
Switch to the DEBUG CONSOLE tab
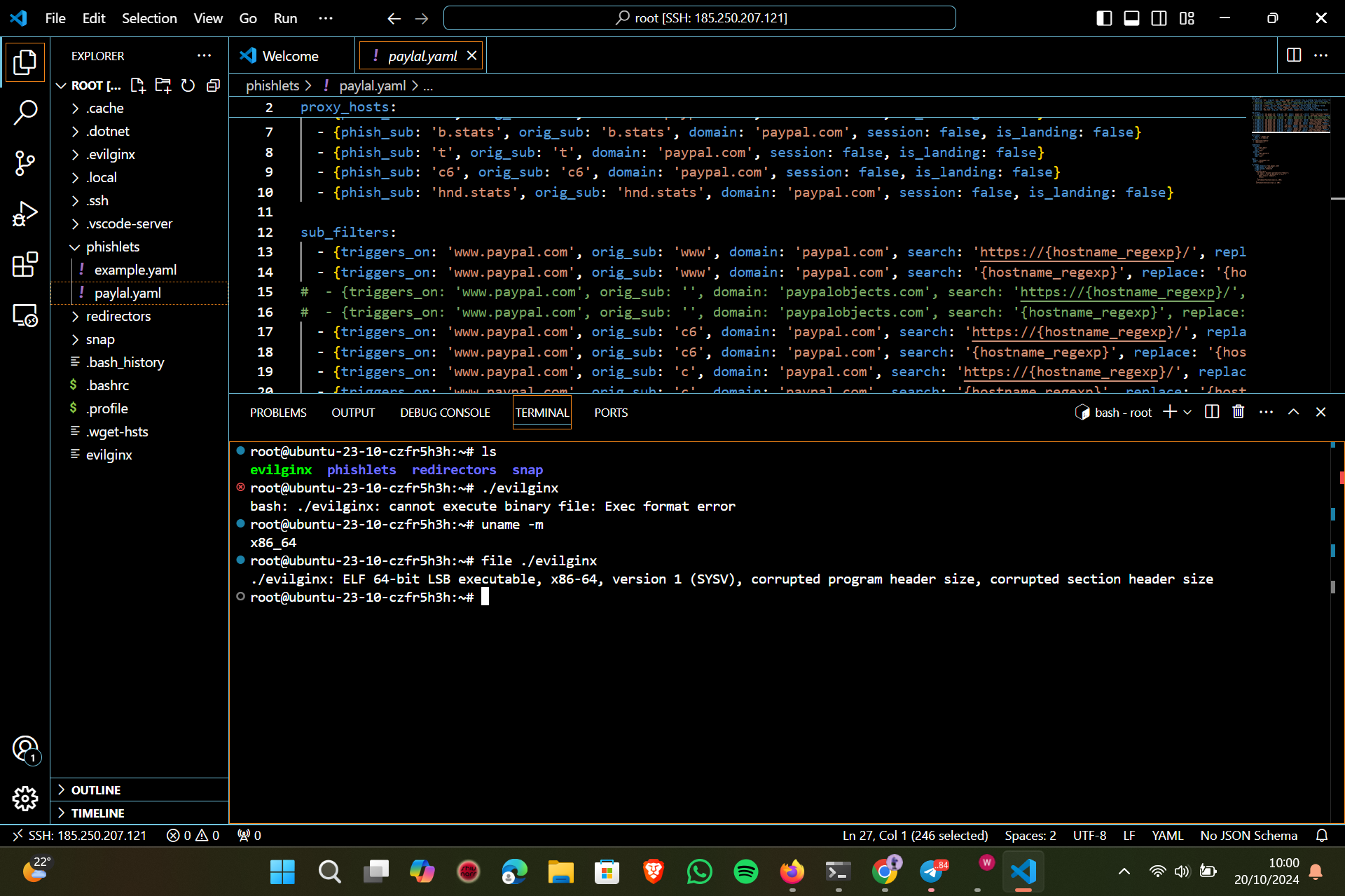click(445, 413)
